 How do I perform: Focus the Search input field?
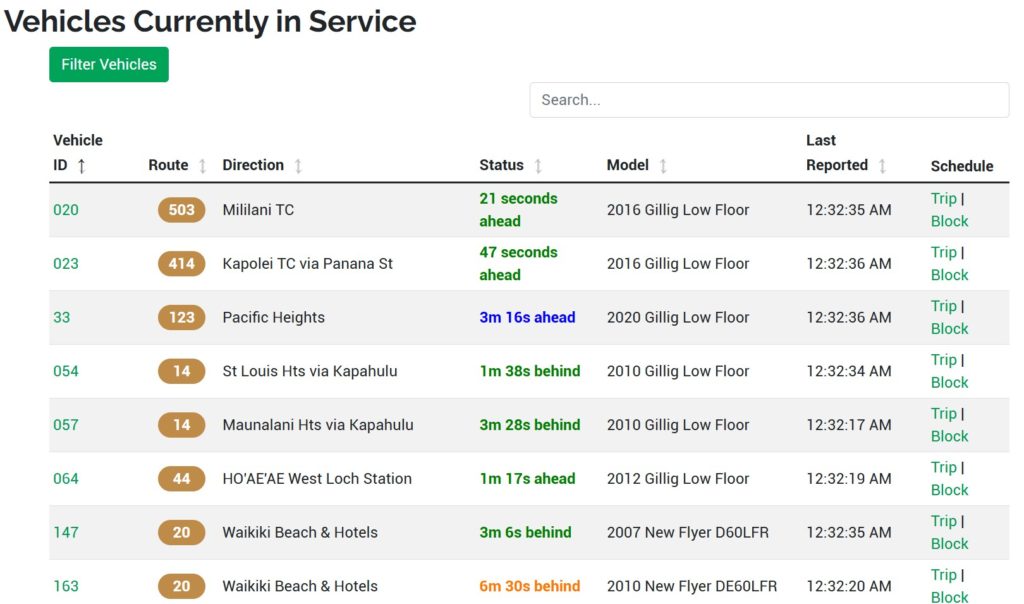point(768,100)
